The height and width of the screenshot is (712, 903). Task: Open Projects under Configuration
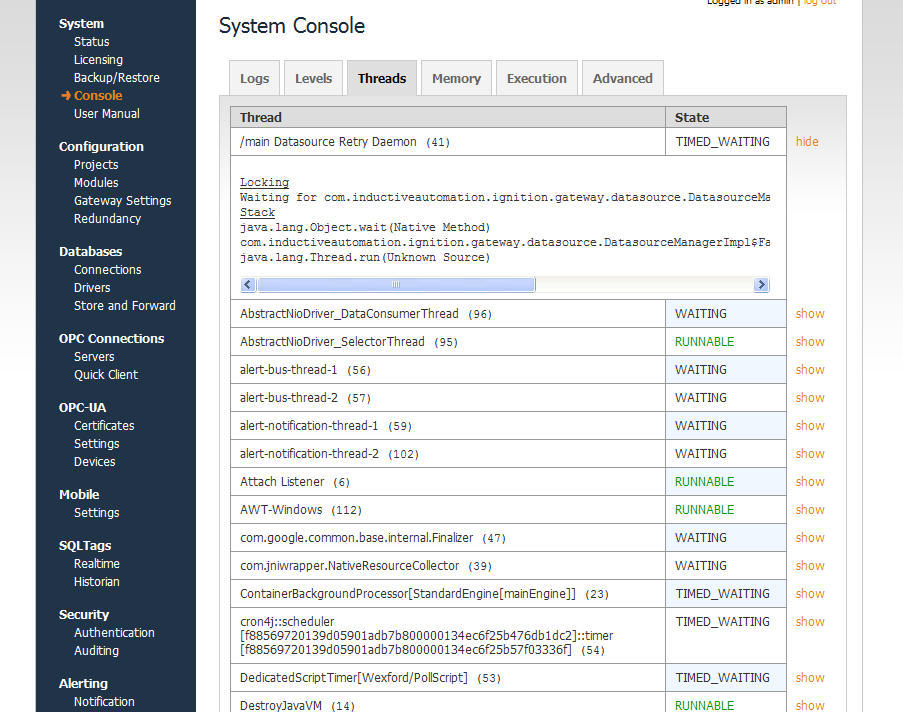point(96,165)
